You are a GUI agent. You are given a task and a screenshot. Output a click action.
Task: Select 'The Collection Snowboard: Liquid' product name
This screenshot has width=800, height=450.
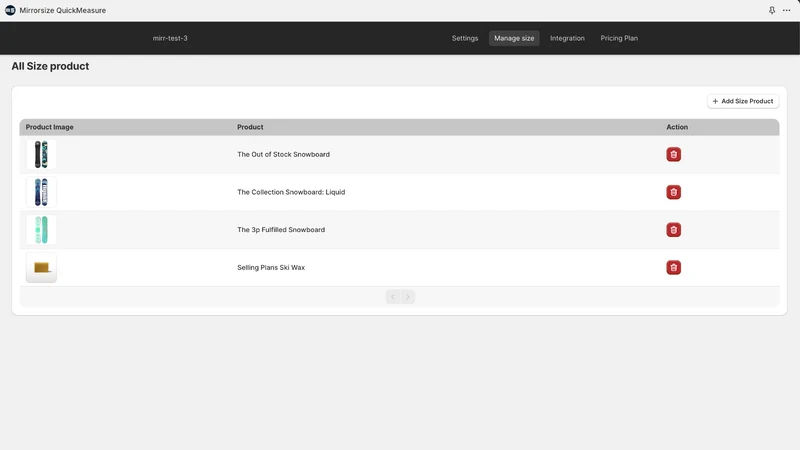tap(291, 192)
